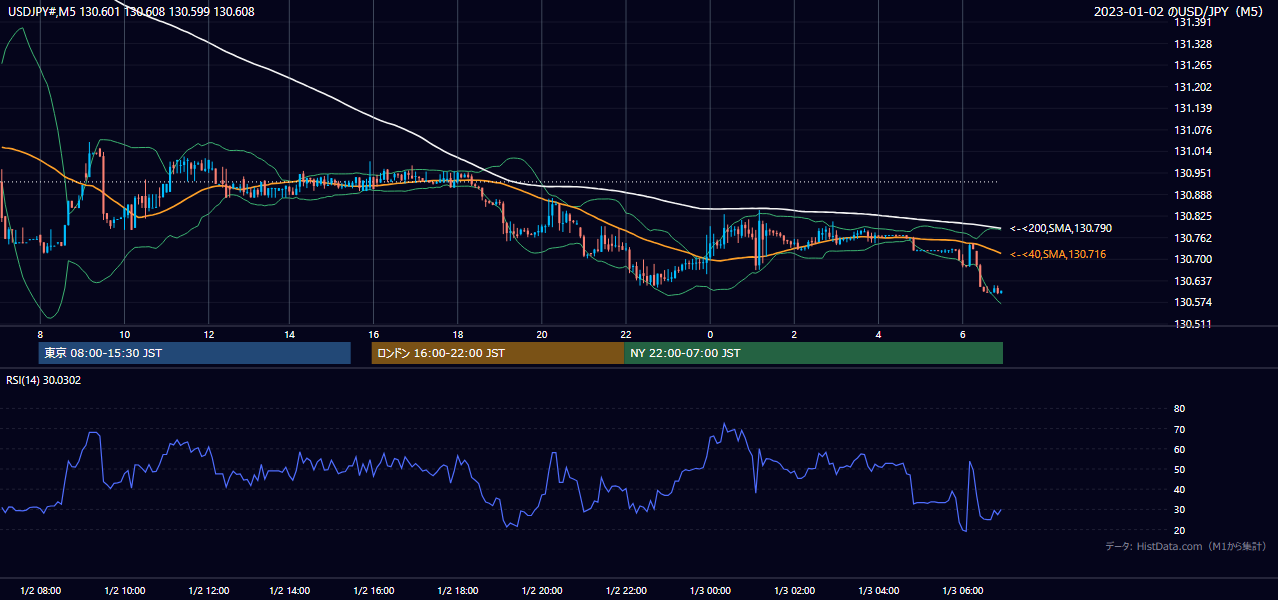Click the 1/3 00:00 date axis label
The width and height of the screenshot is (1278, 600).
pos(712,590)
